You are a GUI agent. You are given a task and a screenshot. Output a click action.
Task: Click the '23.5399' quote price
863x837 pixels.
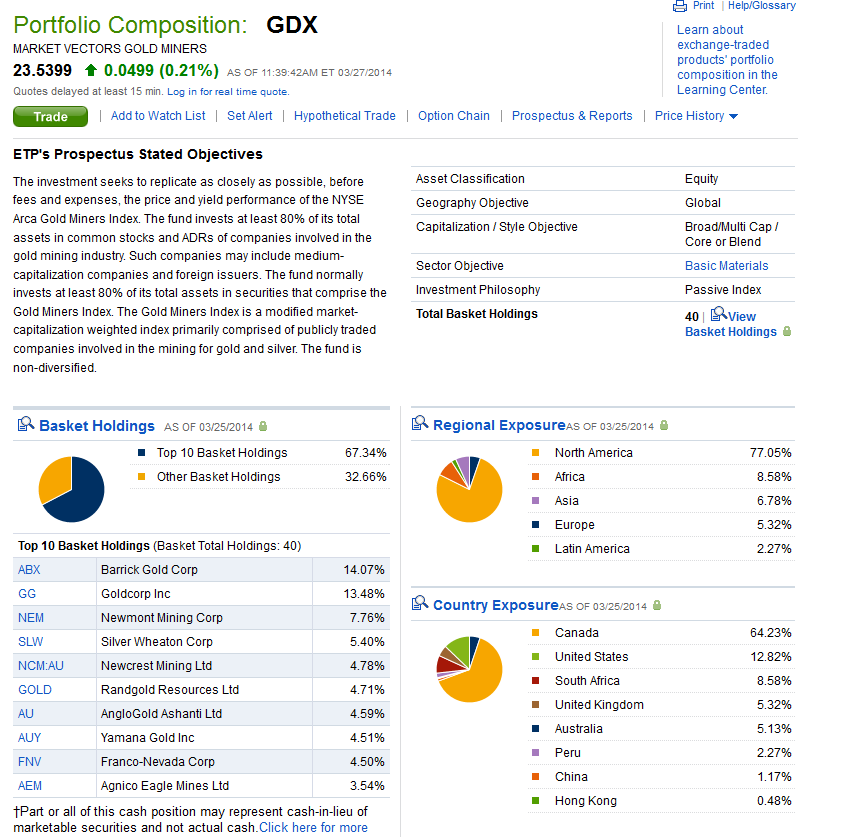tap(42, 70)
